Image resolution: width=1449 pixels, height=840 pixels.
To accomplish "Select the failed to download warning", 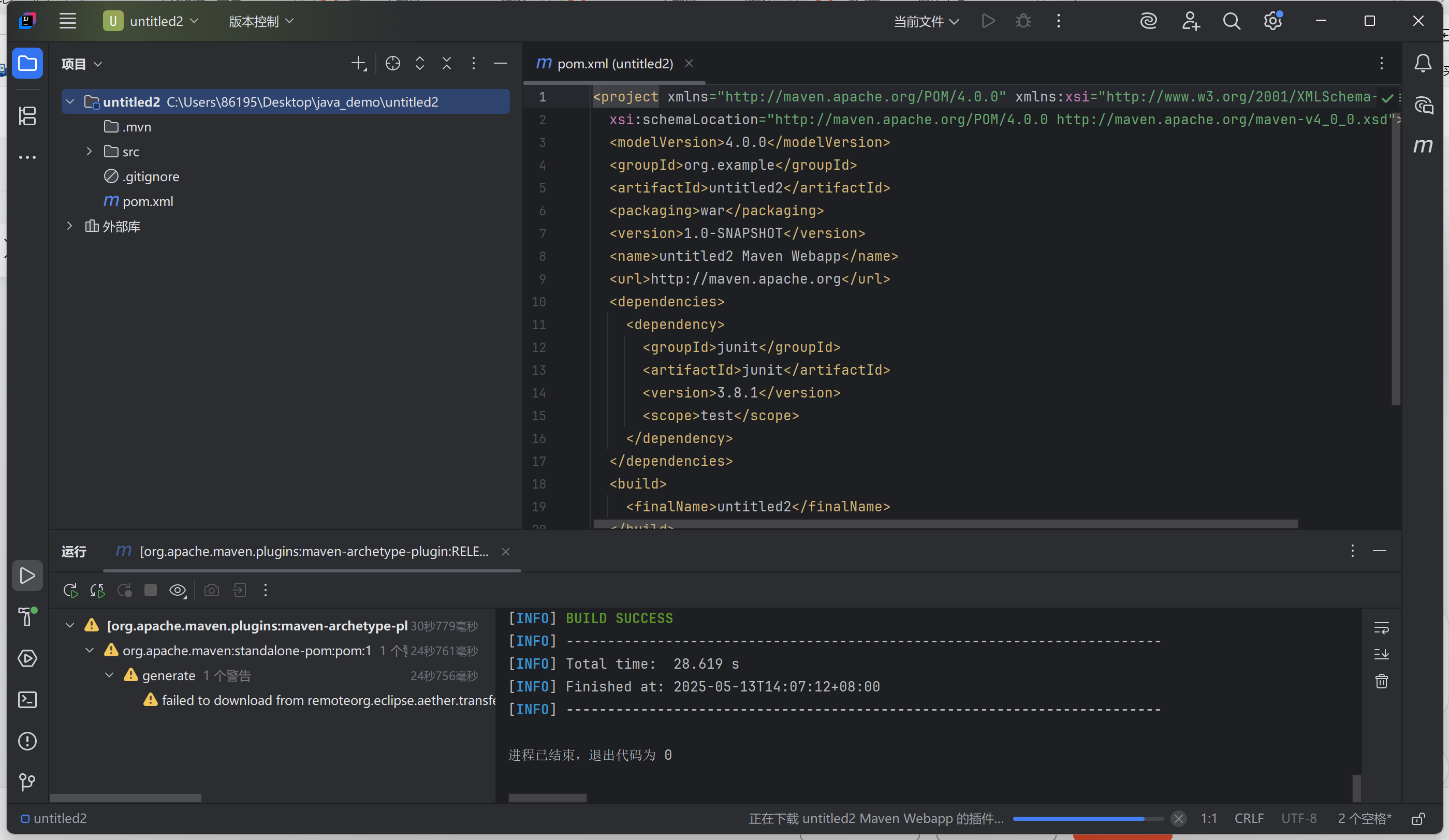I will coord(318,700).
